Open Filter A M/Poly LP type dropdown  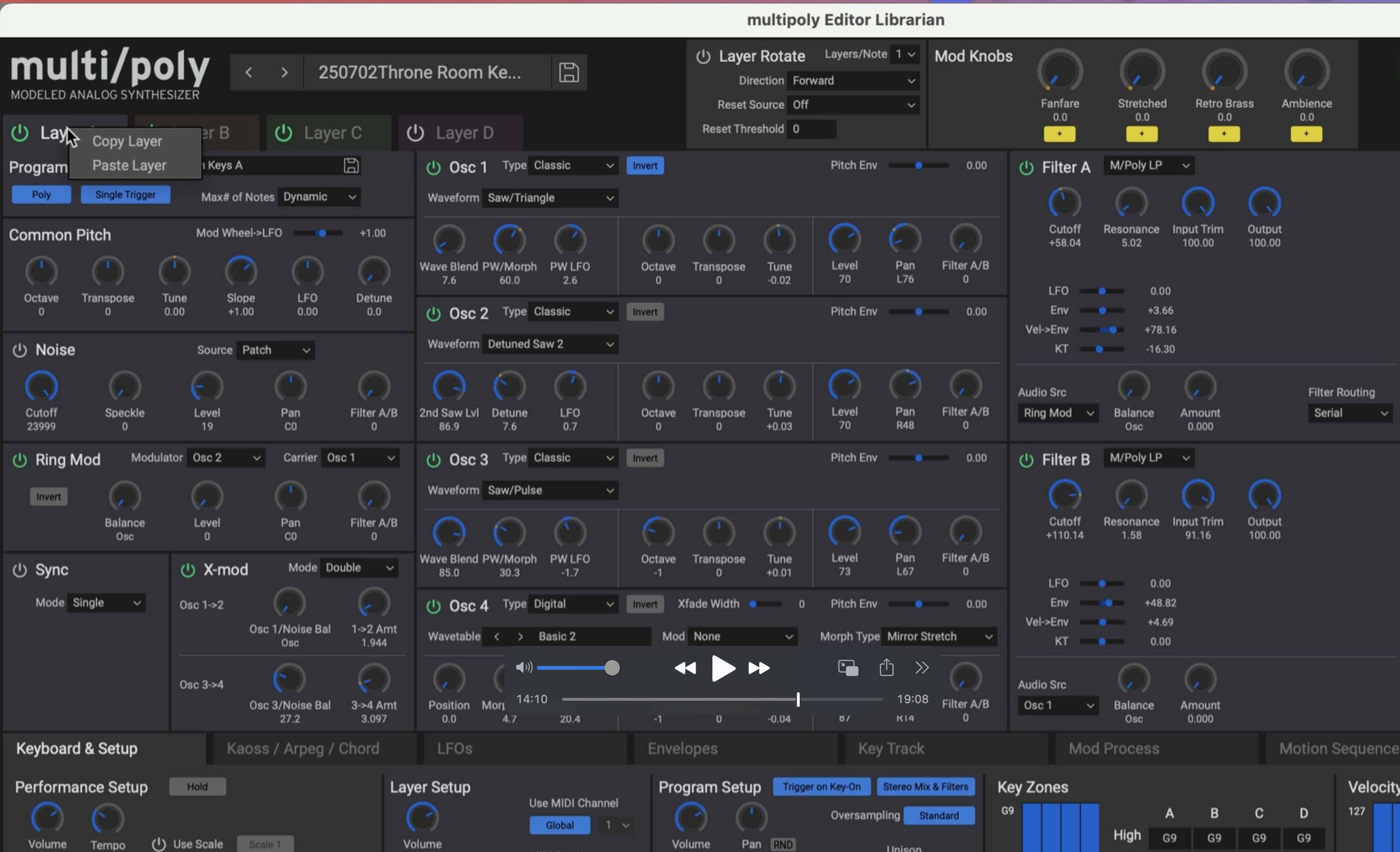click(1149, 166)
